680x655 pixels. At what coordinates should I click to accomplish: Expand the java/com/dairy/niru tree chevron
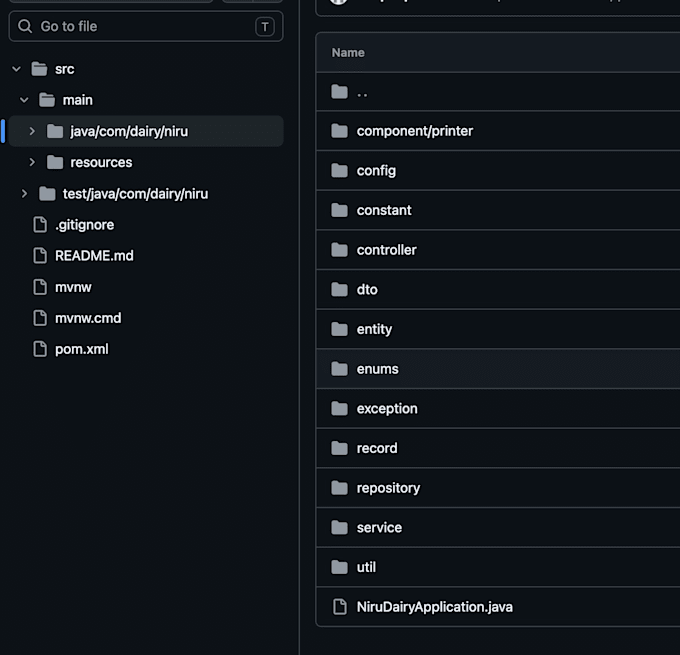coord(32,131)
